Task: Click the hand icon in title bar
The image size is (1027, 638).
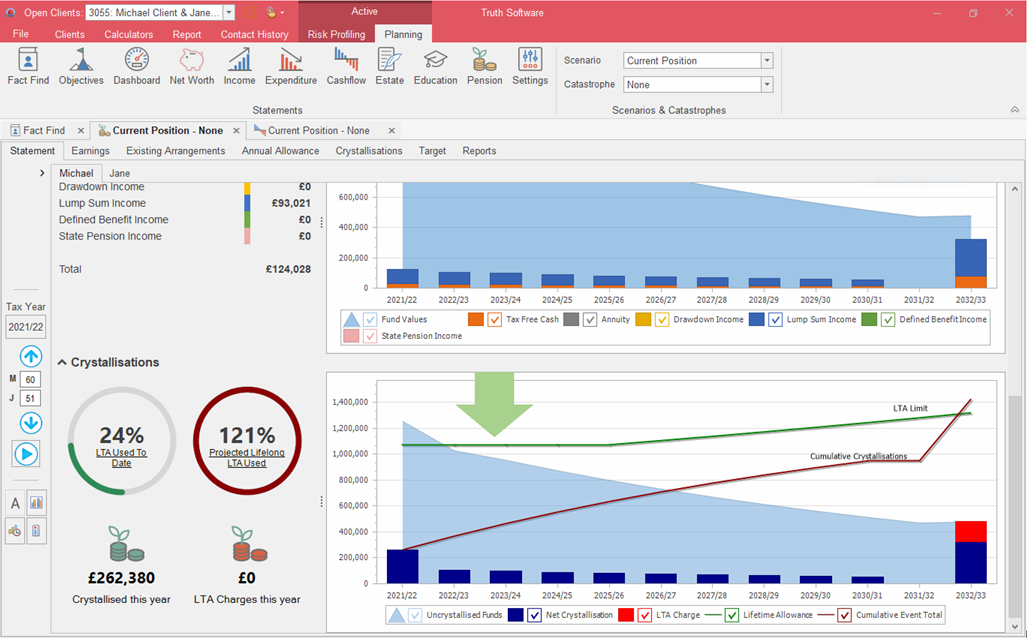Action: pos(271,12)
